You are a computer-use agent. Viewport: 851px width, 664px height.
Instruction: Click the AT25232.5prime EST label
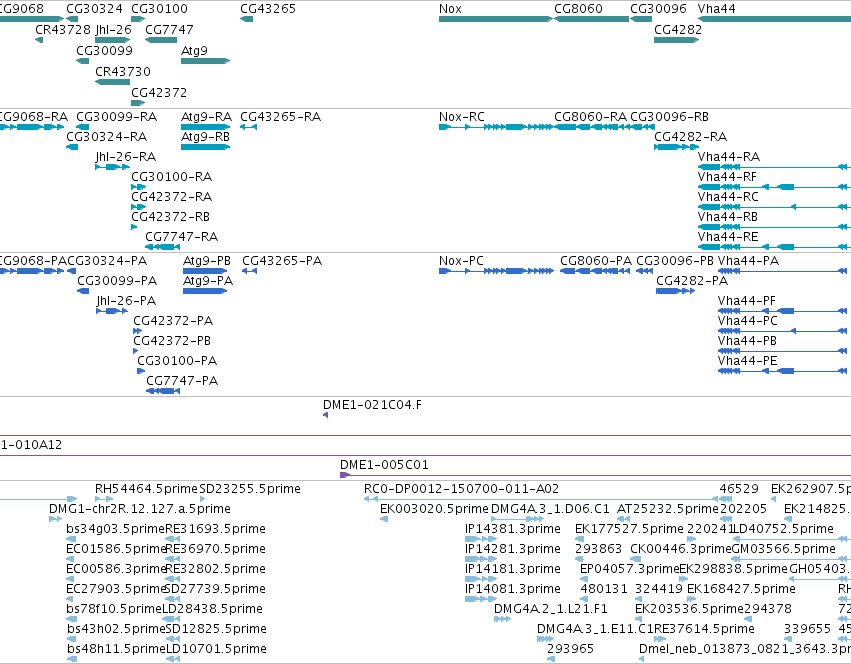tap(668, 509)
